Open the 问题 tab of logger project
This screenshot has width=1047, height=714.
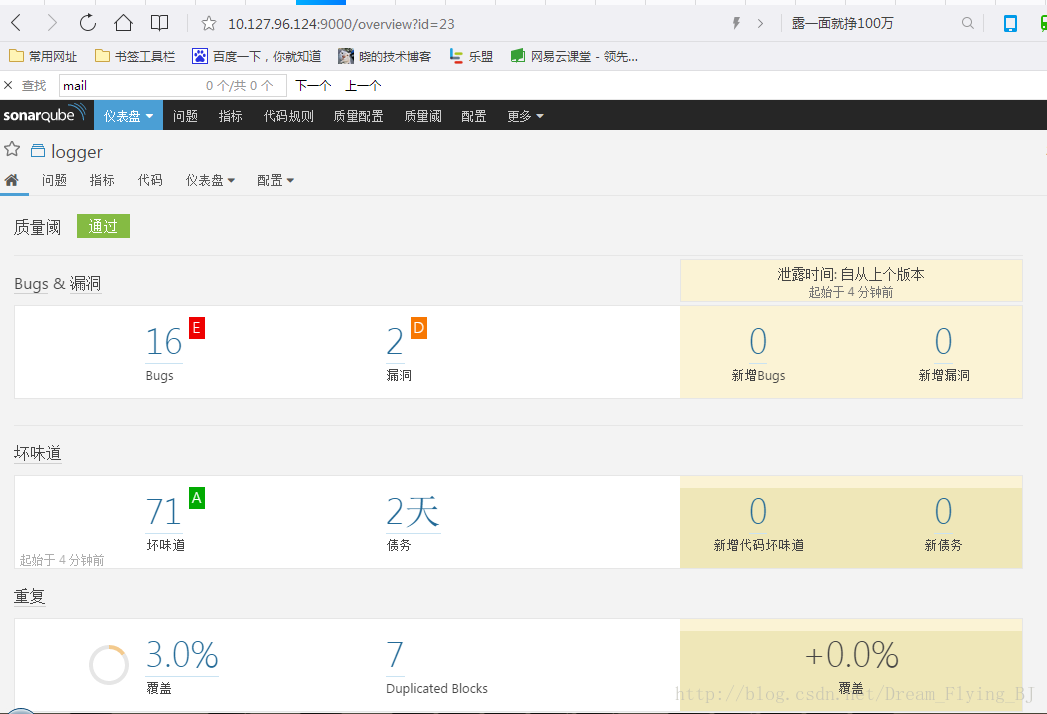tap(54, 180)
